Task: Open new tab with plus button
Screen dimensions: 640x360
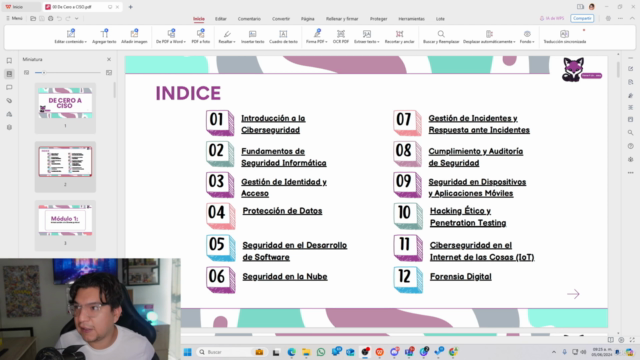Action: [131, 7]
